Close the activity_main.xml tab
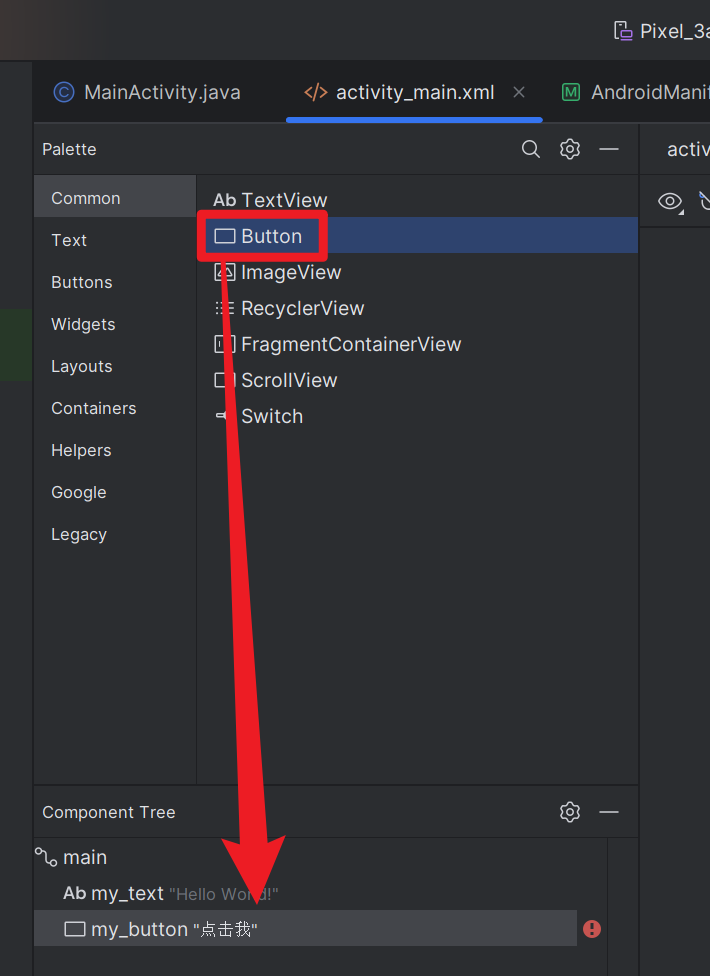The image size is (710, 976). point(519,92)
